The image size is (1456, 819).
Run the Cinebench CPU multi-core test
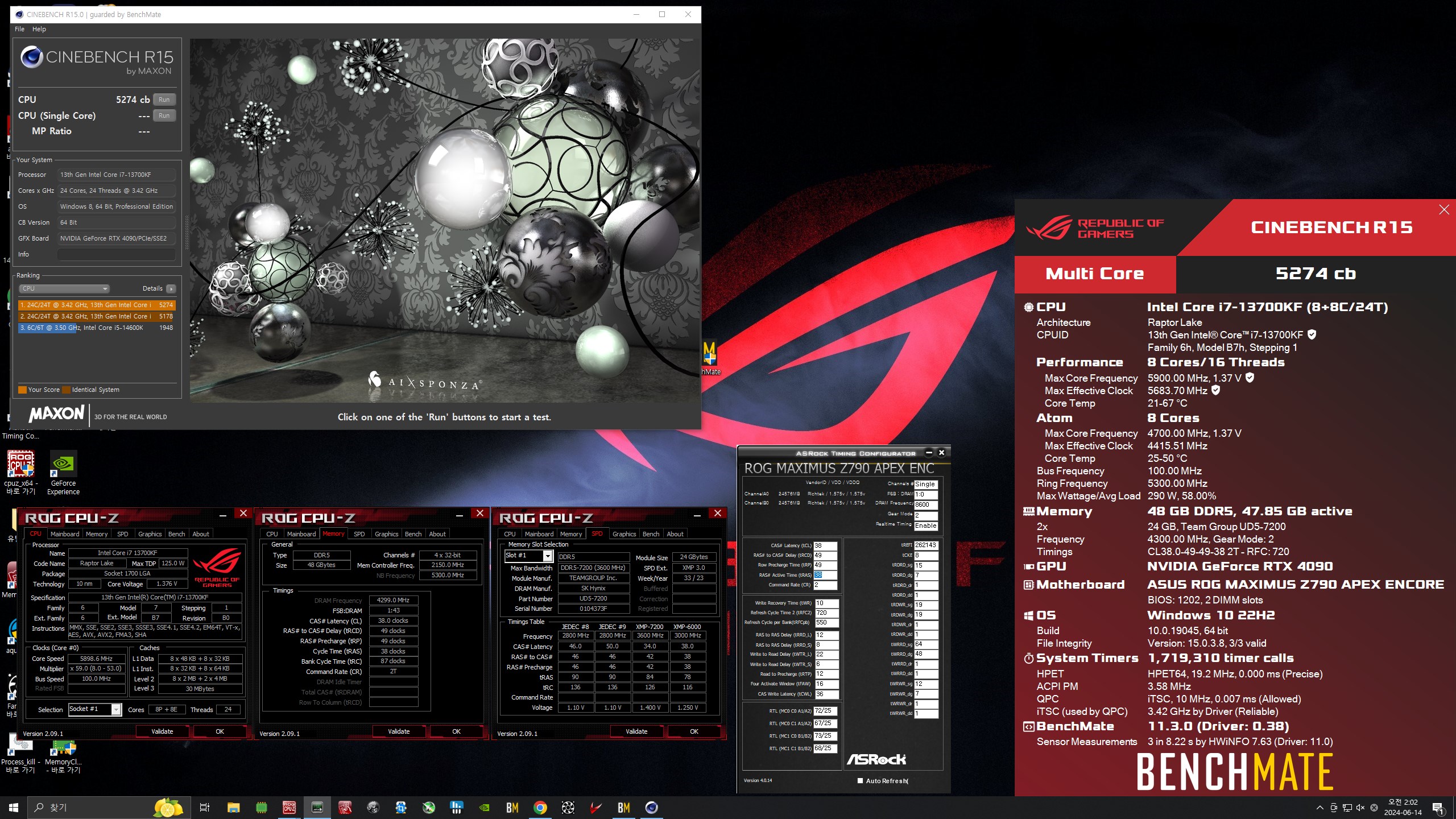(x=164, y=100)
